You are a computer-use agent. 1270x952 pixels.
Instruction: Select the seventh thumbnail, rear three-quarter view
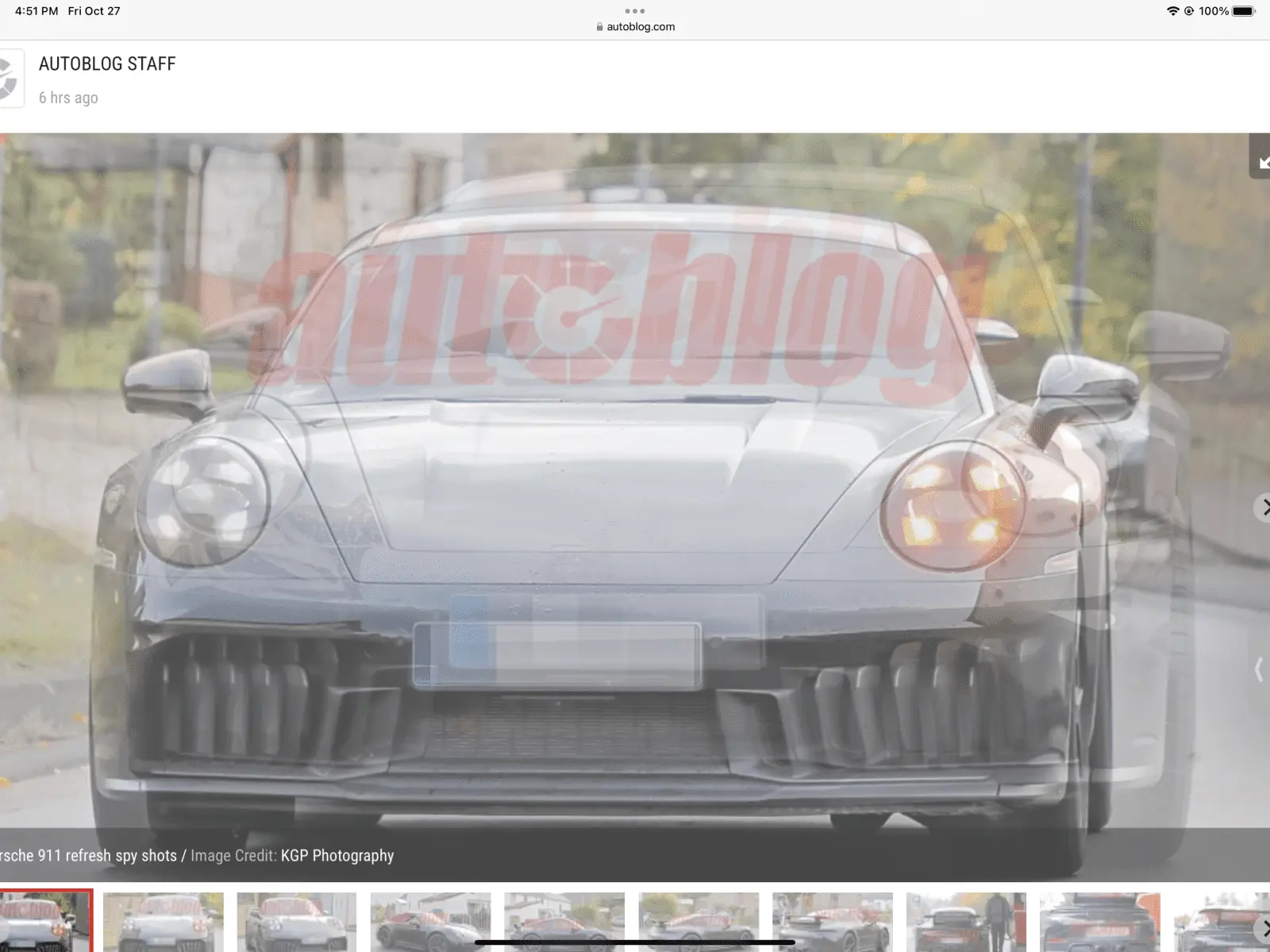point(833,923)
